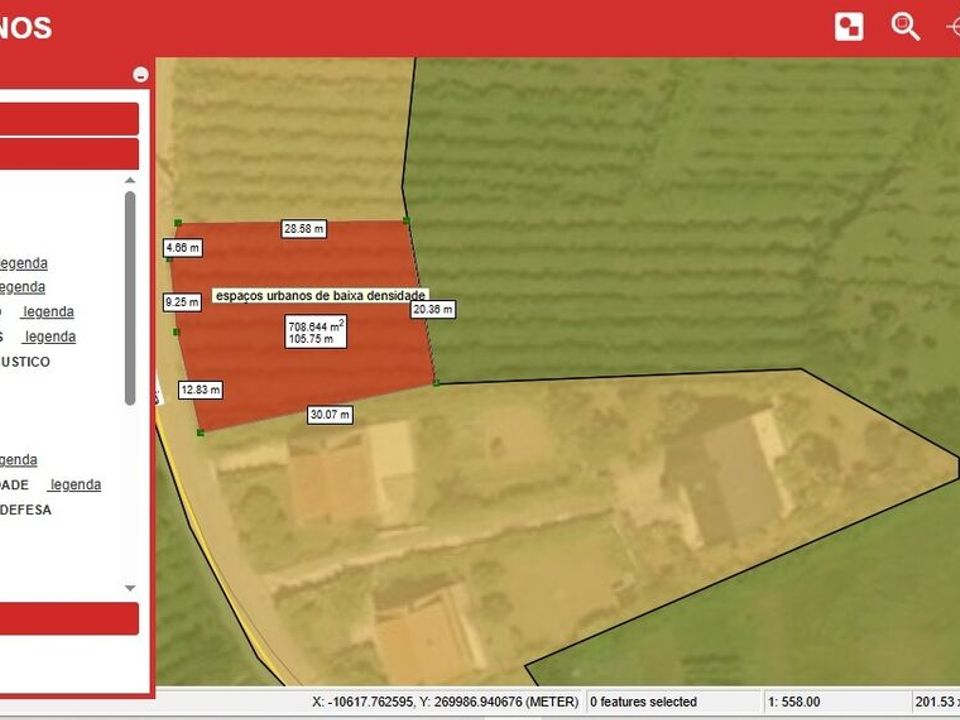Pick the vertex handle where polygon meets black boundary line
Image resolution: width=960 pixels, height=720 pixels.
pyautogui.click(x=437, y=383)
